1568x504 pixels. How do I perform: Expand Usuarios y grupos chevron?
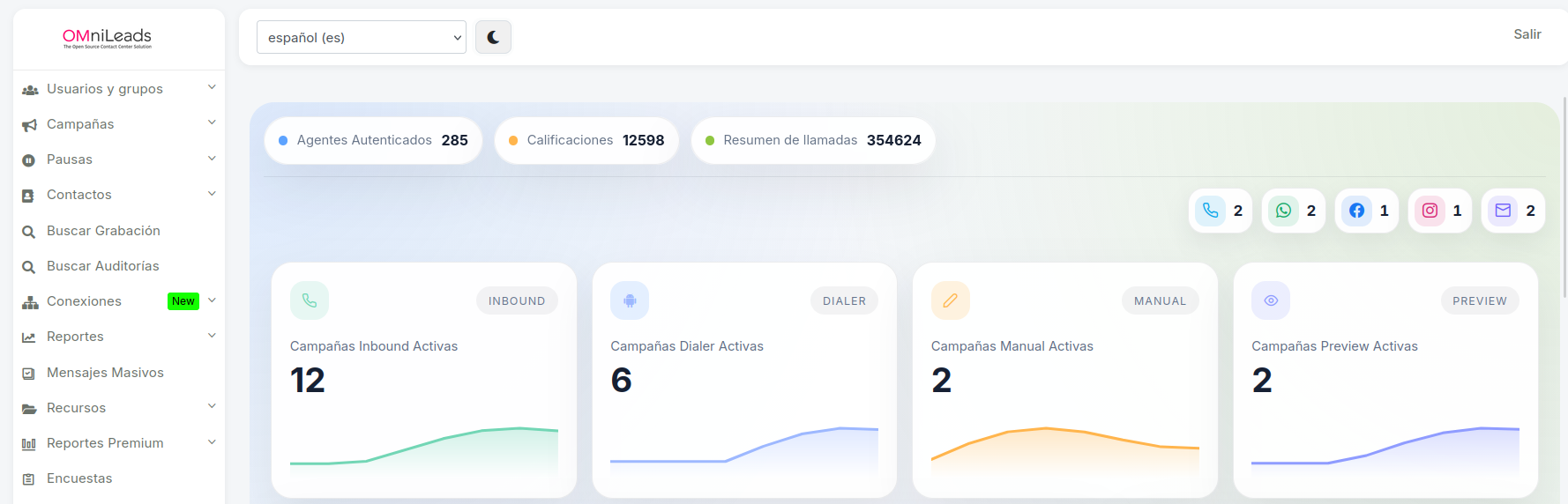(212, 87)
